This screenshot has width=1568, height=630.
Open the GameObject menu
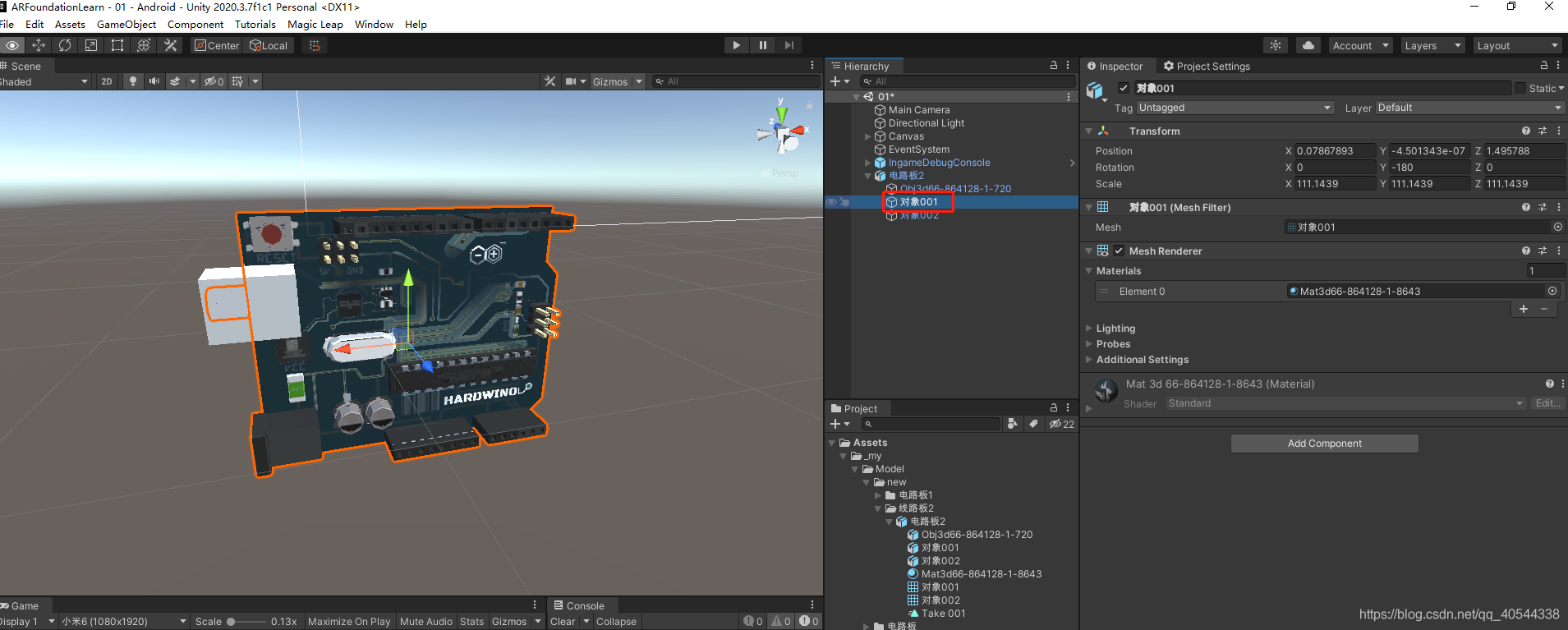[126, 24]
